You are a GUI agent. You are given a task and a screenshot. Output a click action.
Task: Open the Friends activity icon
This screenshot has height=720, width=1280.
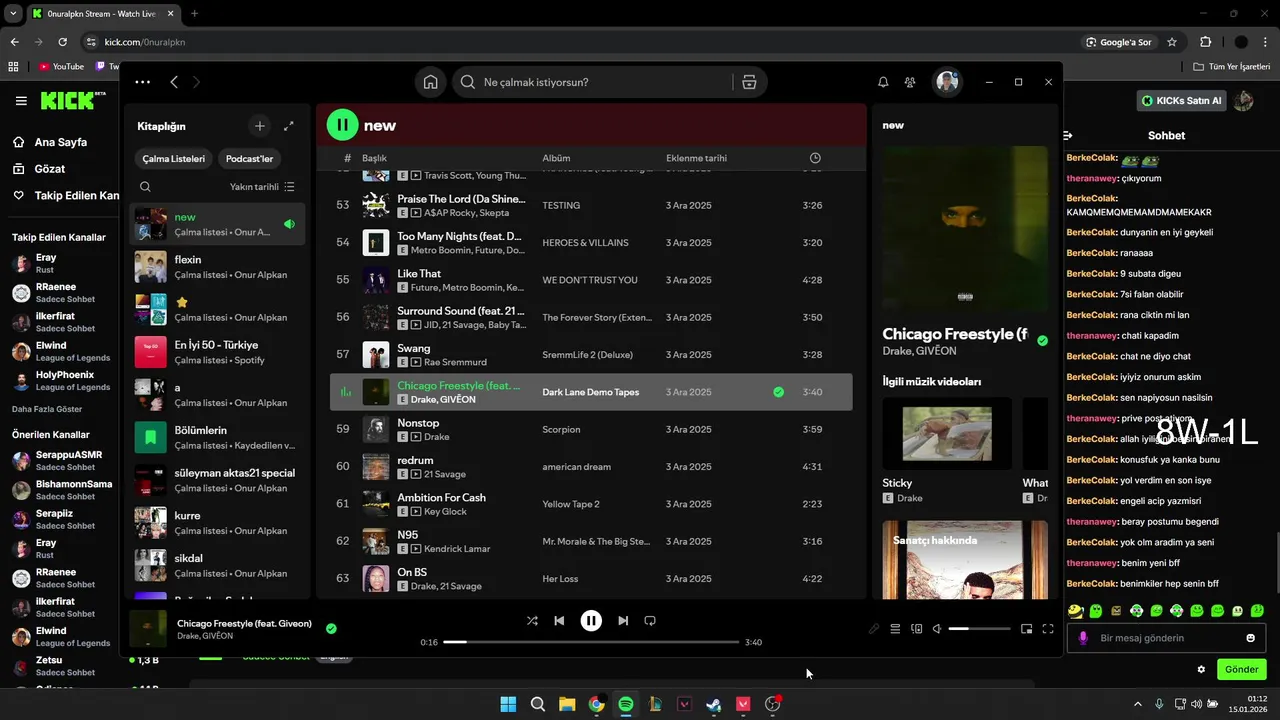click(x=910, y=82)
